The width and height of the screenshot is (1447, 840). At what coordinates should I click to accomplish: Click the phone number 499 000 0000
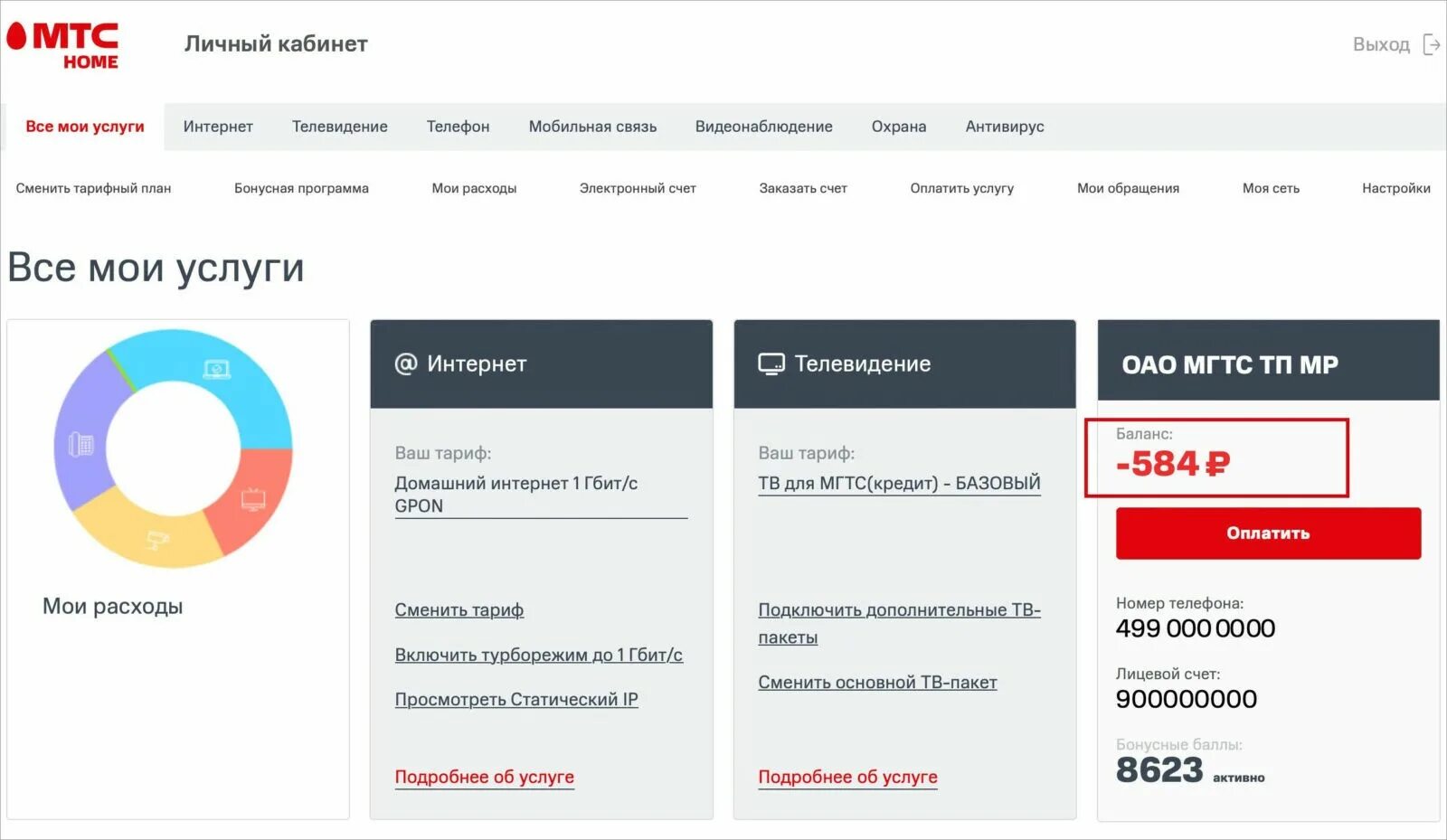click(x=1196, y=628)
